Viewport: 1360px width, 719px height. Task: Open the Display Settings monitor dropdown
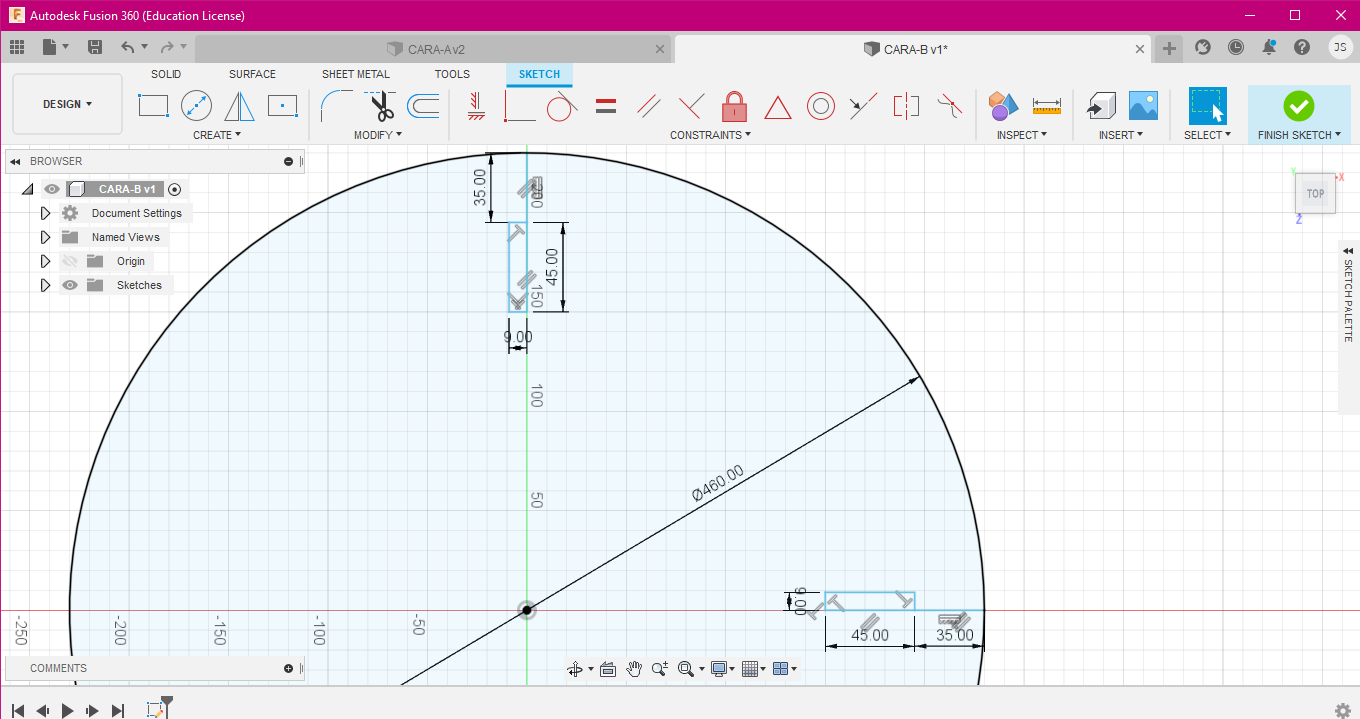coord(722,669)
